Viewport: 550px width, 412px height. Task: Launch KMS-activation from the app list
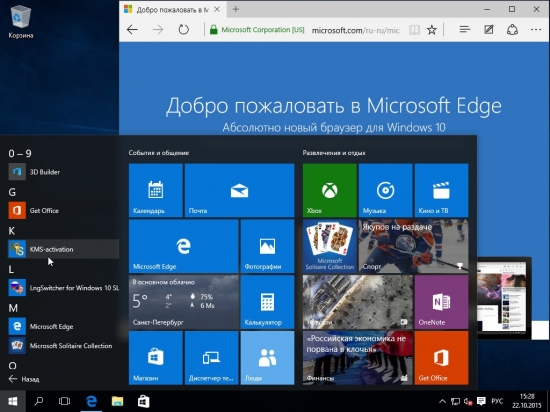coord(63,249)
